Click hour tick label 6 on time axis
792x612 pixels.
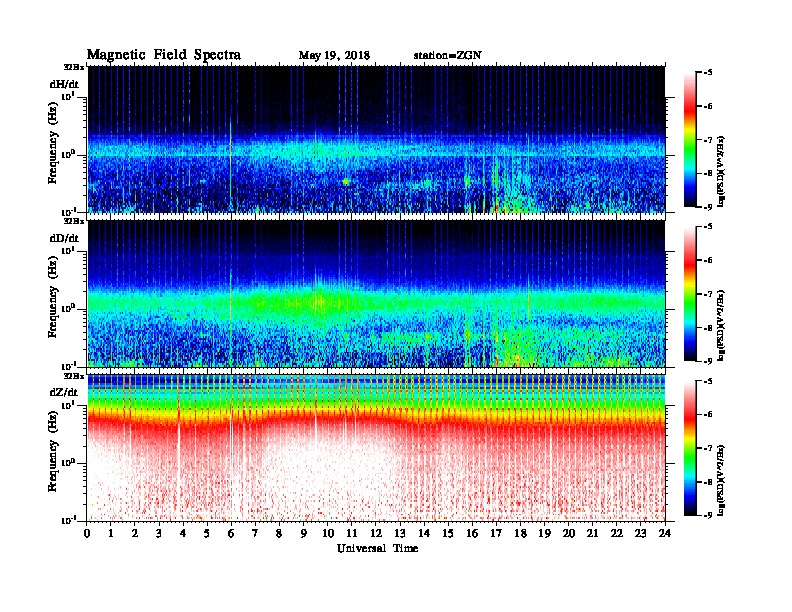tap(231, 534)
